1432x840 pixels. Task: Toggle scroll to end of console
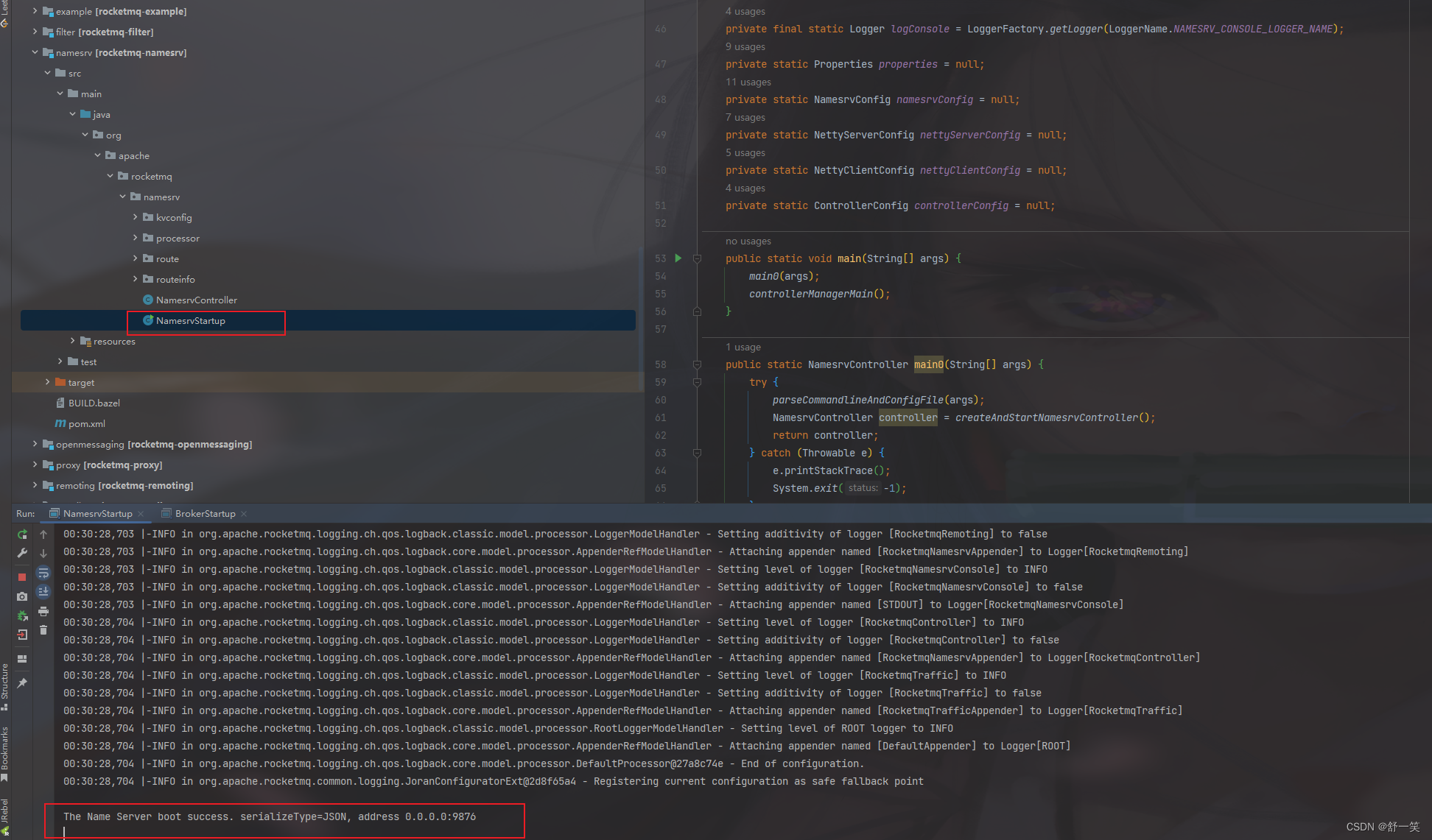tap(43, 592)
